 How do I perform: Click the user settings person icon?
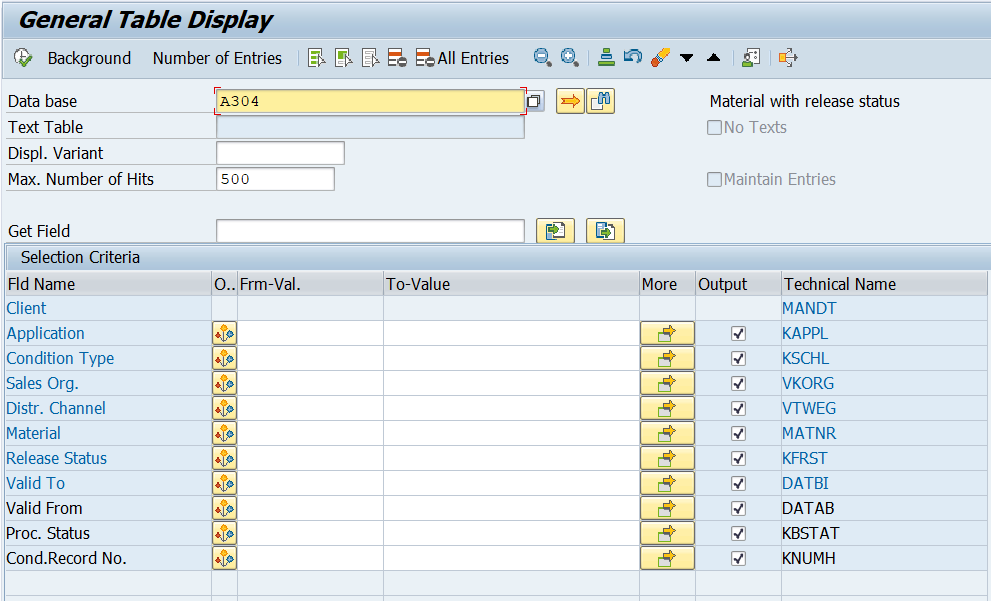(x=751, y=58)
